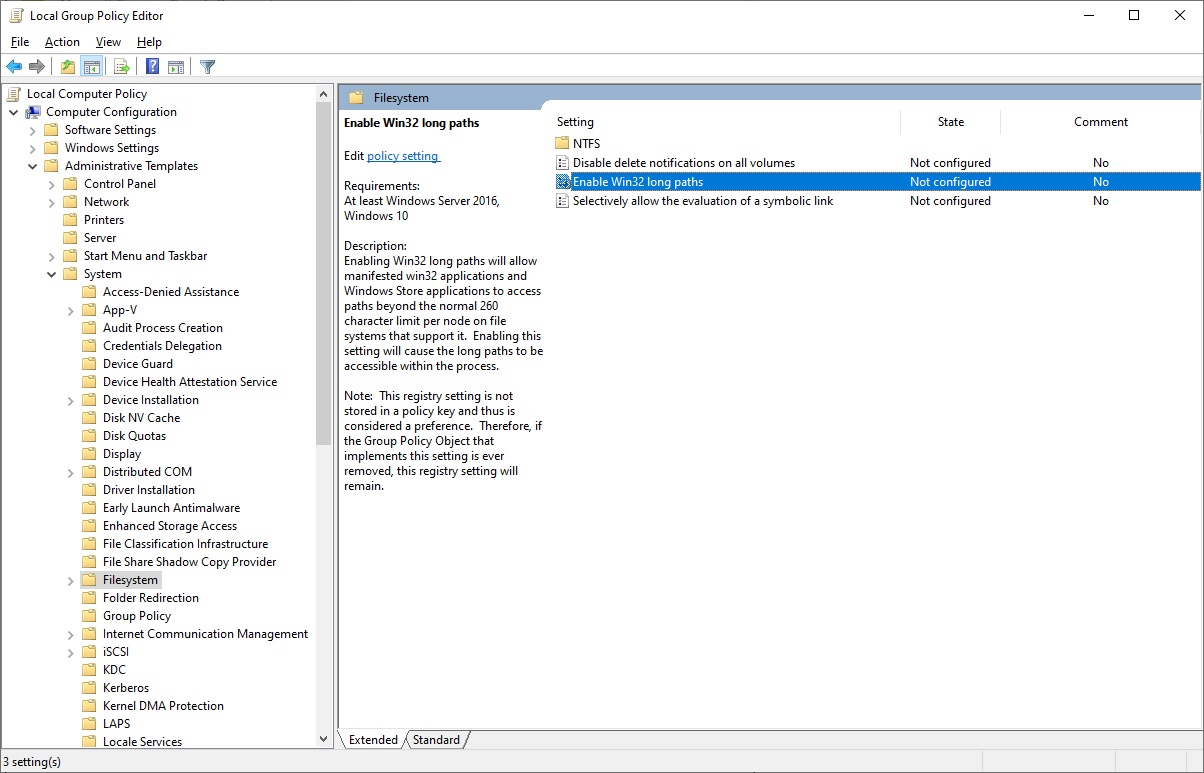Click the NTFS folder name in the list
Image resolution: width=1204 pixels, height=773 pixels.
tap(587, 144)
